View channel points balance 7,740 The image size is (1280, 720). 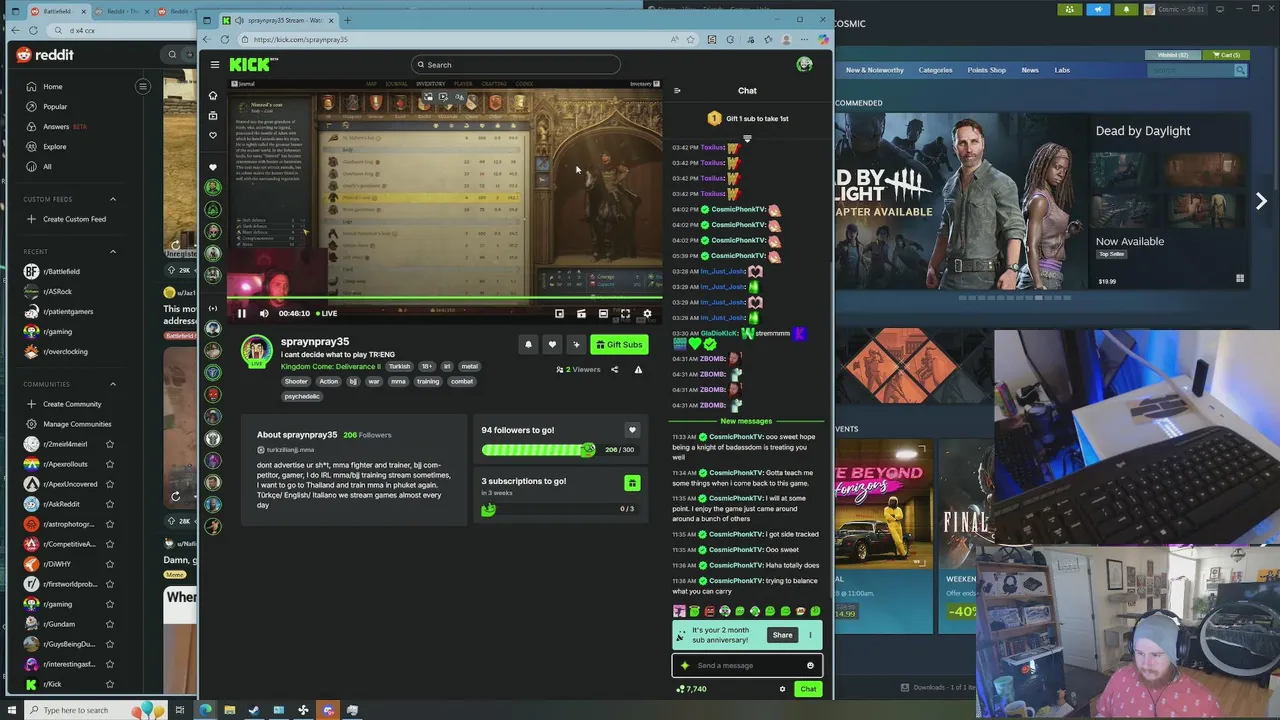point(691,689)
